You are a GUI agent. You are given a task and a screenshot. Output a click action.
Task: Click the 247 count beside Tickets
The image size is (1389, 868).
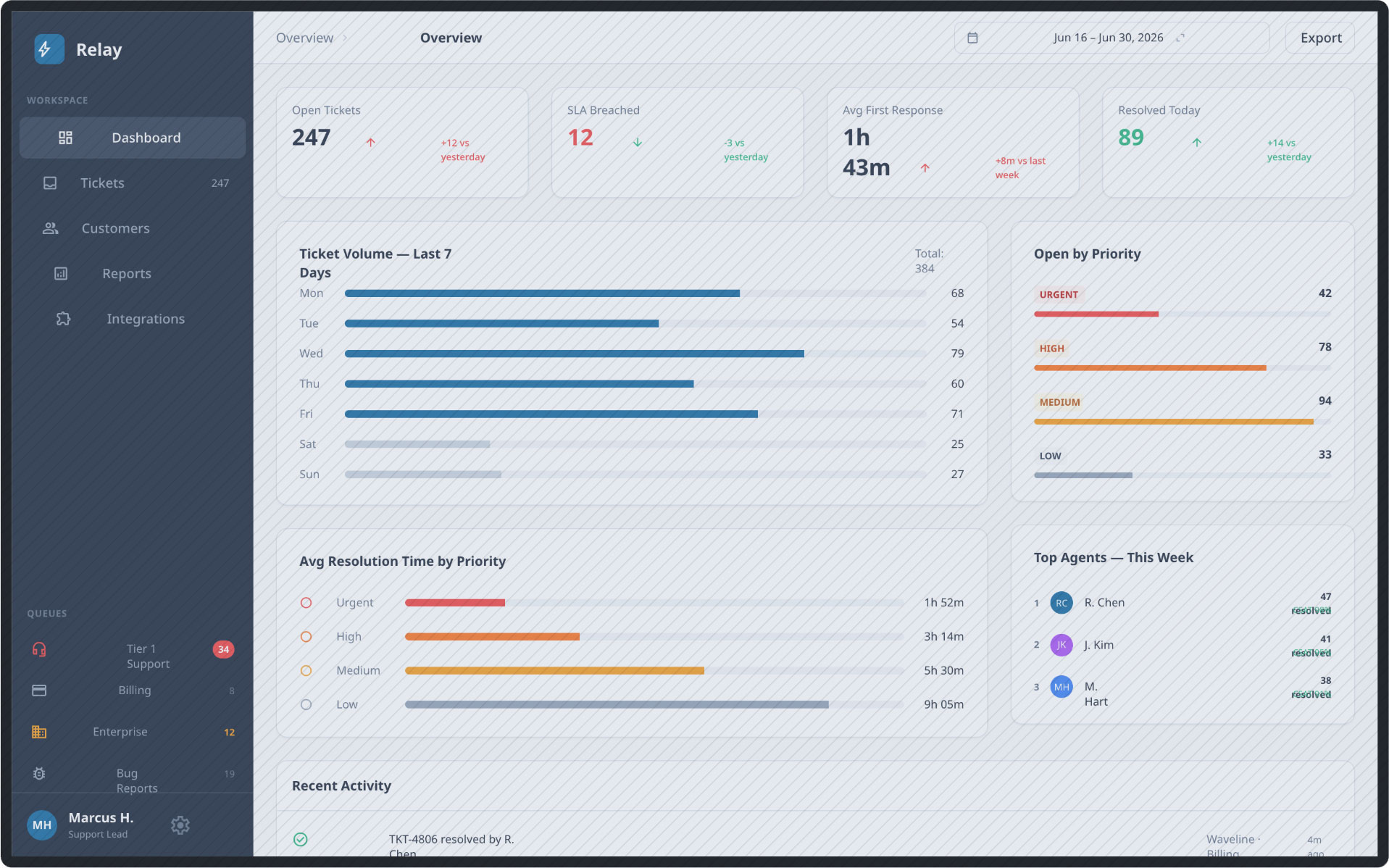click(220, 183)
